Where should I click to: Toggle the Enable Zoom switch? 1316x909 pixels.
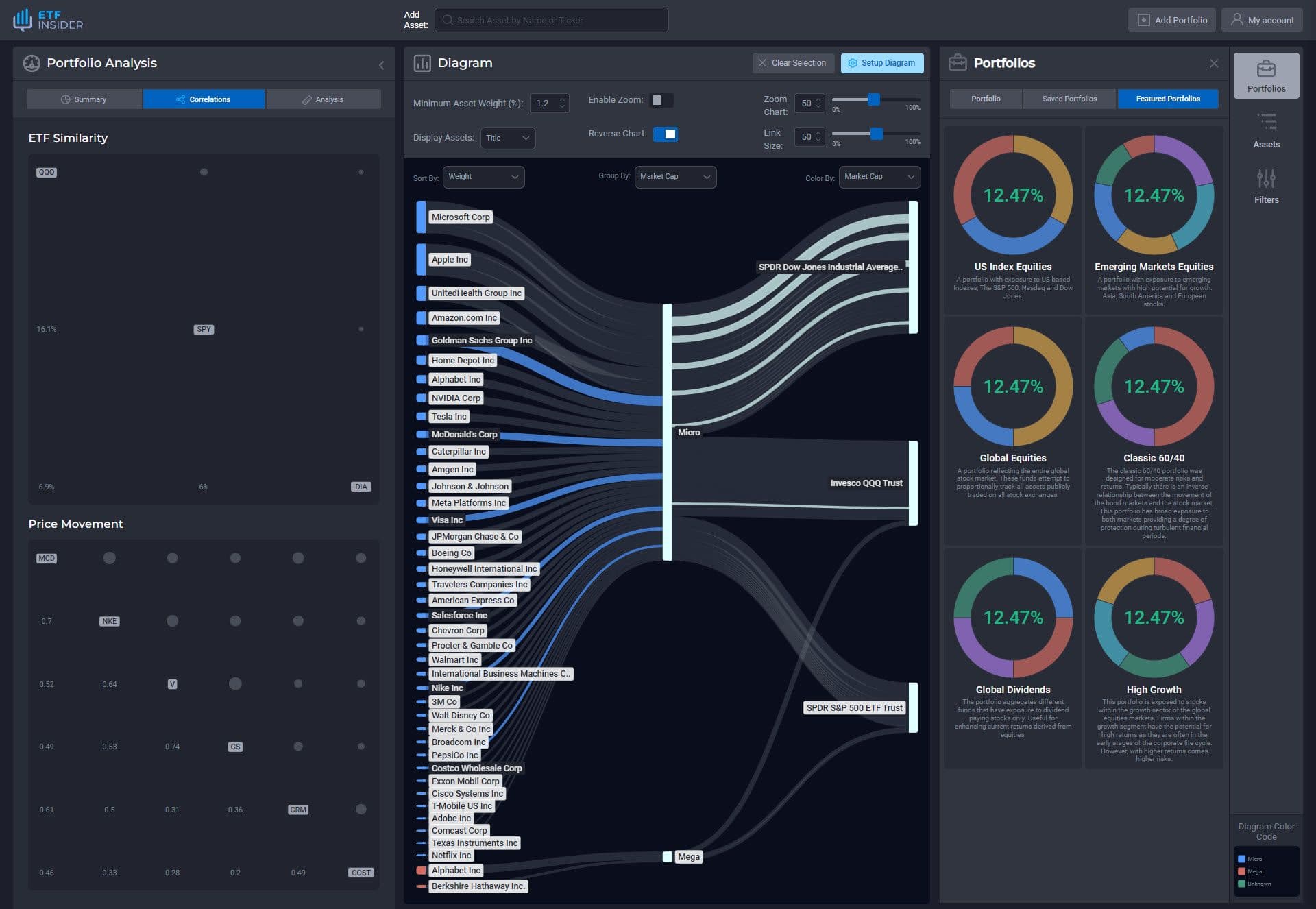click(x=661, y=100)
